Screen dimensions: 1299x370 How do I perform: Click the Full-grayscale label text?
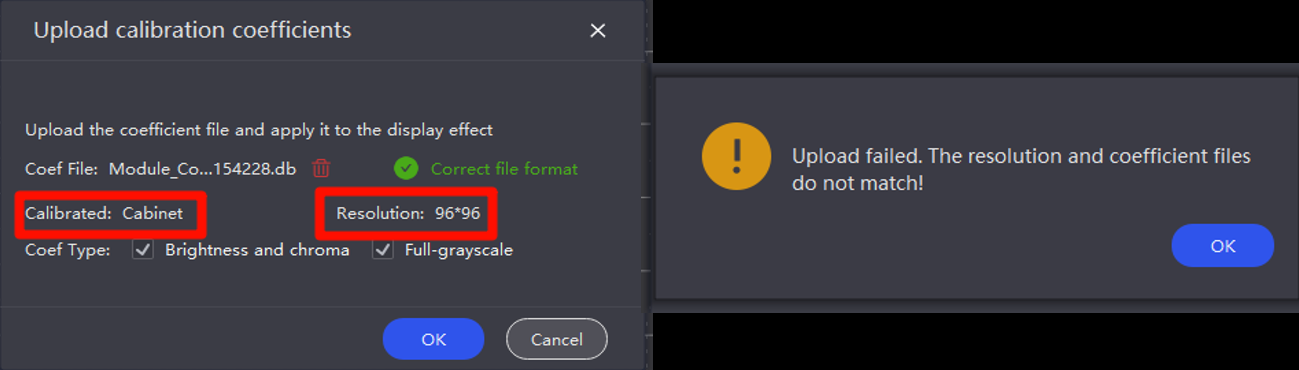point(459,250)
